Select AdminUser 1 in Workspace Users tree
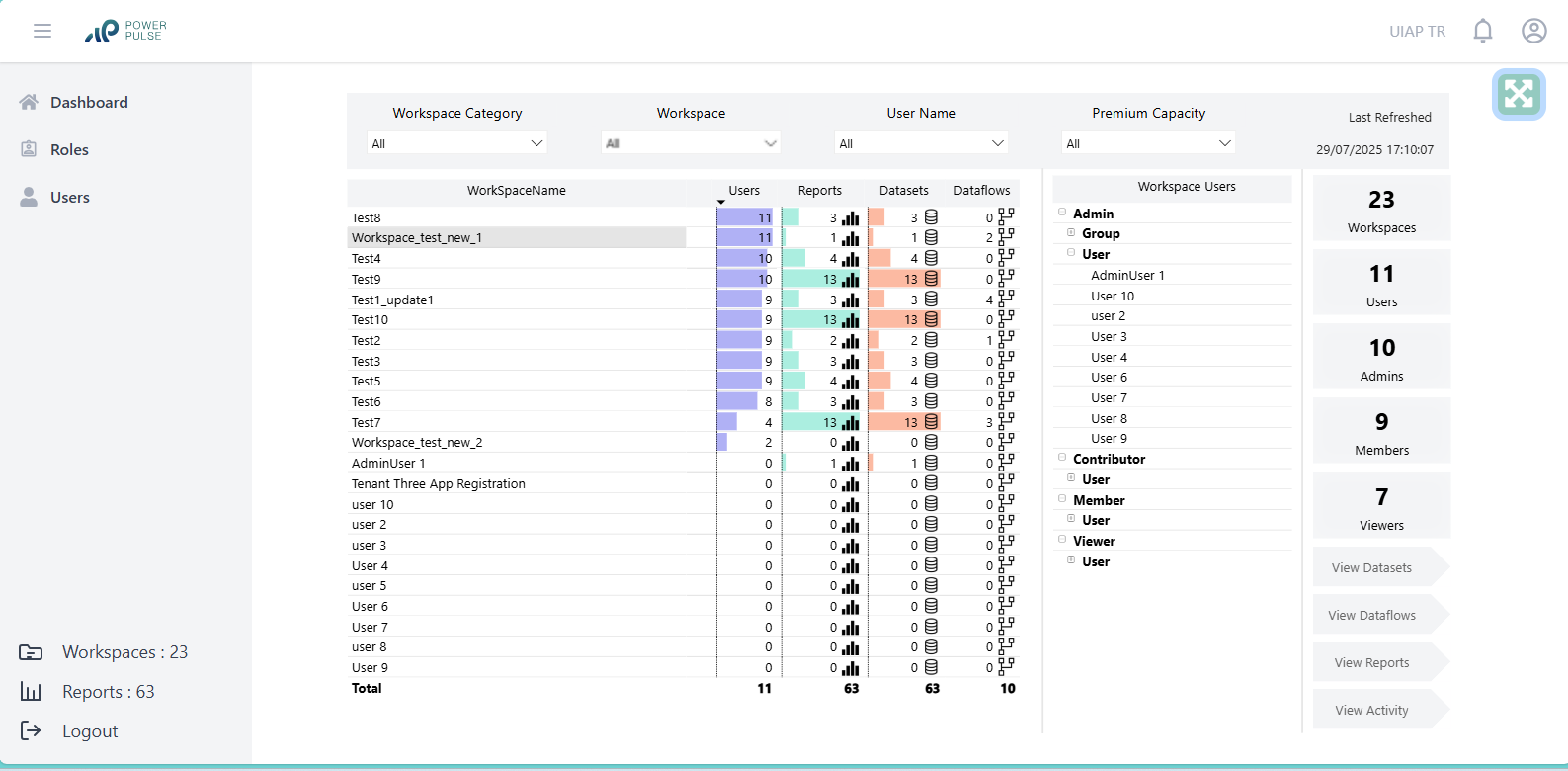This screenshot has height=771, width=1568. [1127, 275]
